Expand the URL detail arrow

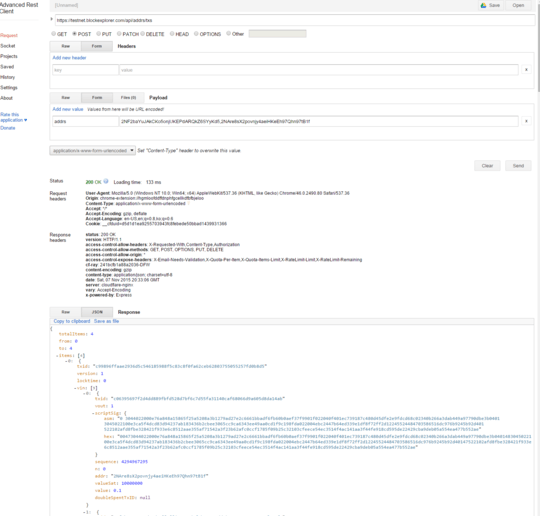[x=52, y=19]
